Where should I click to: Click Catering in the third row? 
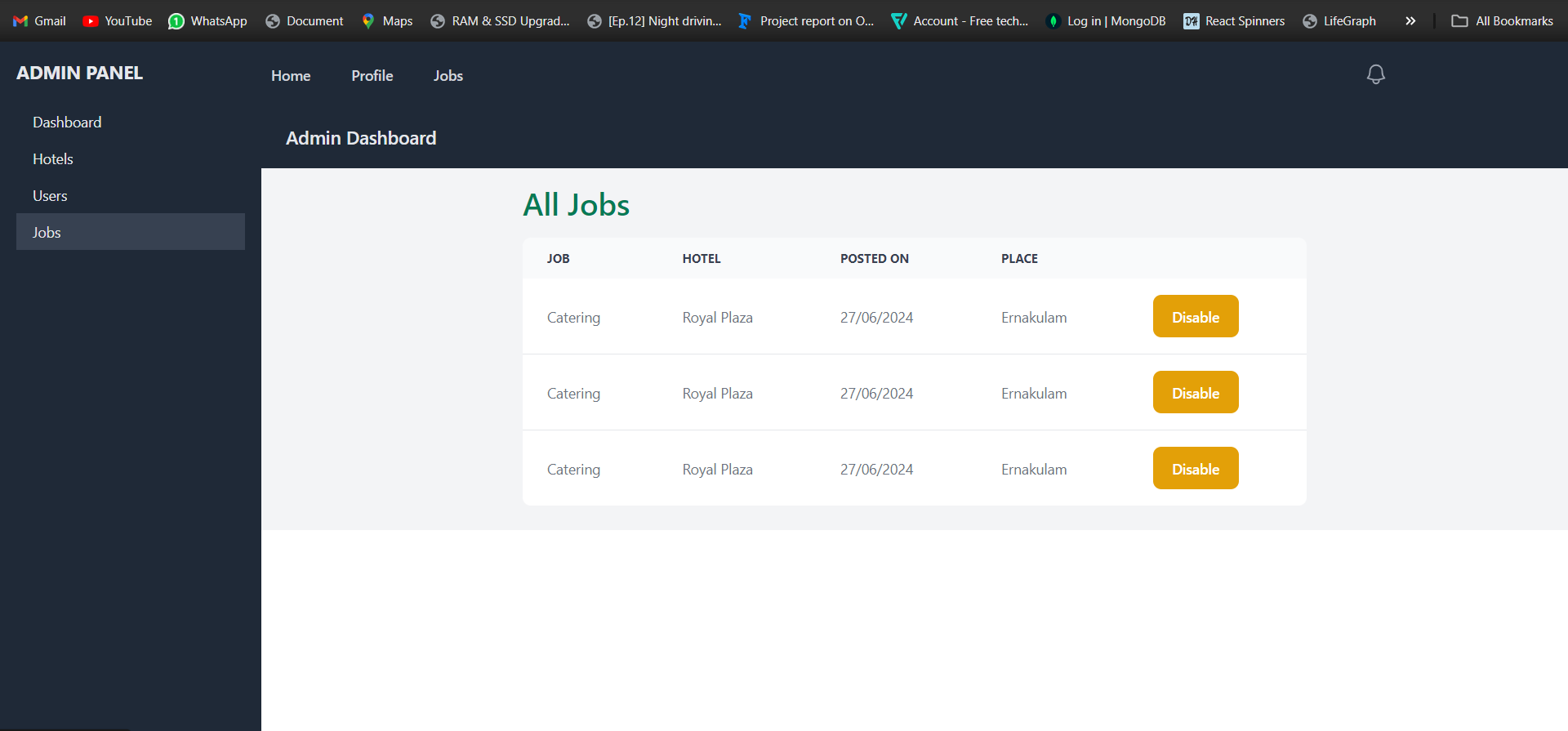click(x=573, y=470)
